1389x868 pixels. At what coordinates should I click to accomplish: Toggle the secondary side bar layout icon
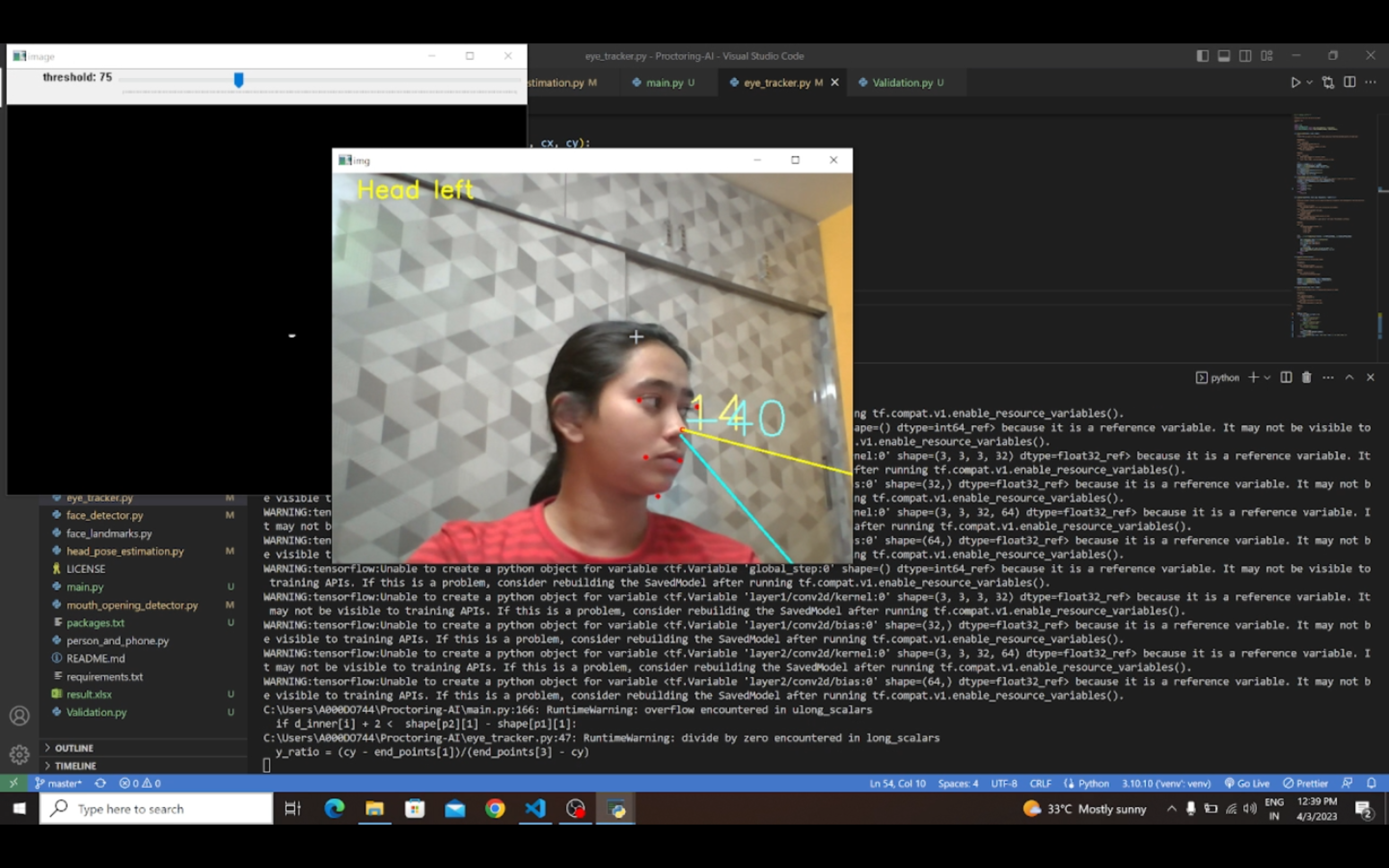click(x=1245, y=55)
